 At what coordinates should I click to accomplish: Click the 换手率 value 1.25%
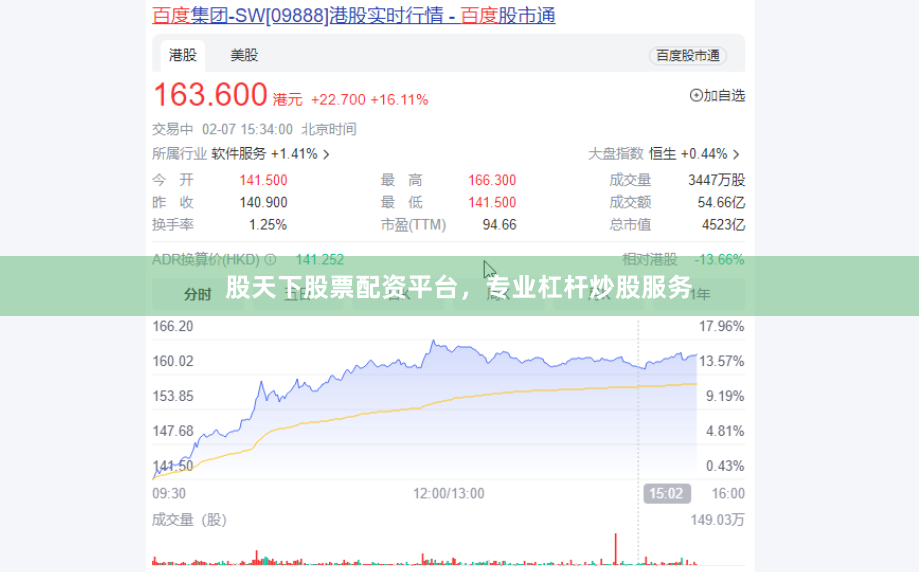pyautogui.click(x=268, y=224)
